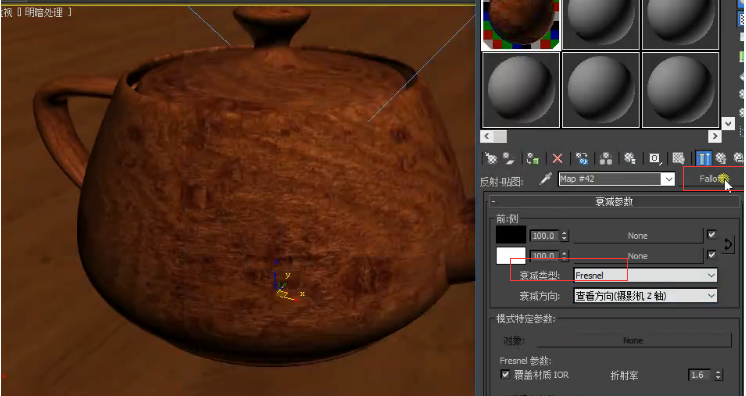This screenshot has width=746, height=396.
Task: Click the Make Material Copy icon
Action: (x=581, y=158)
